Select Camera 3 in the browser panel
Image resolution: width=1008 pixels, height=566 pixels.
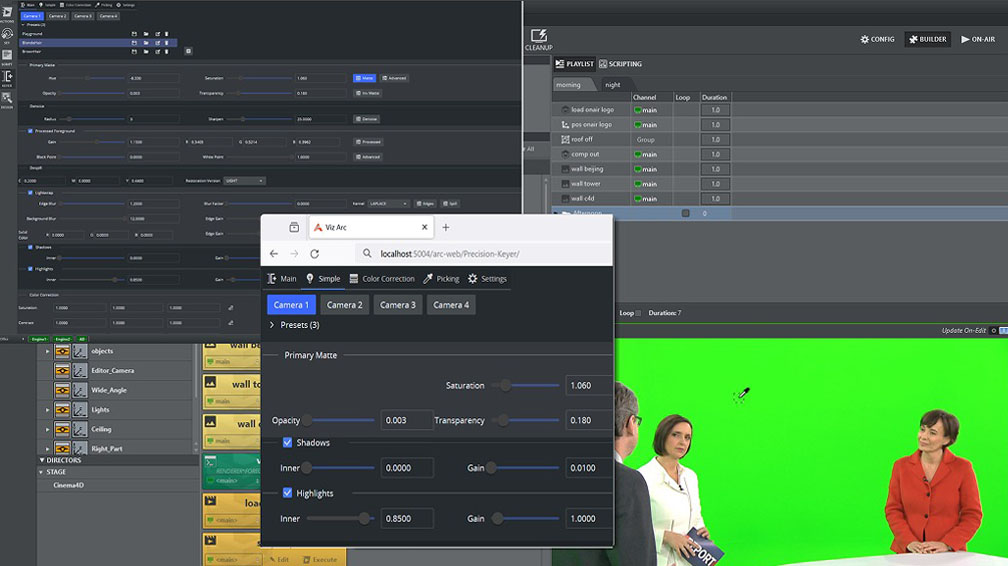(x=397, y=305)
